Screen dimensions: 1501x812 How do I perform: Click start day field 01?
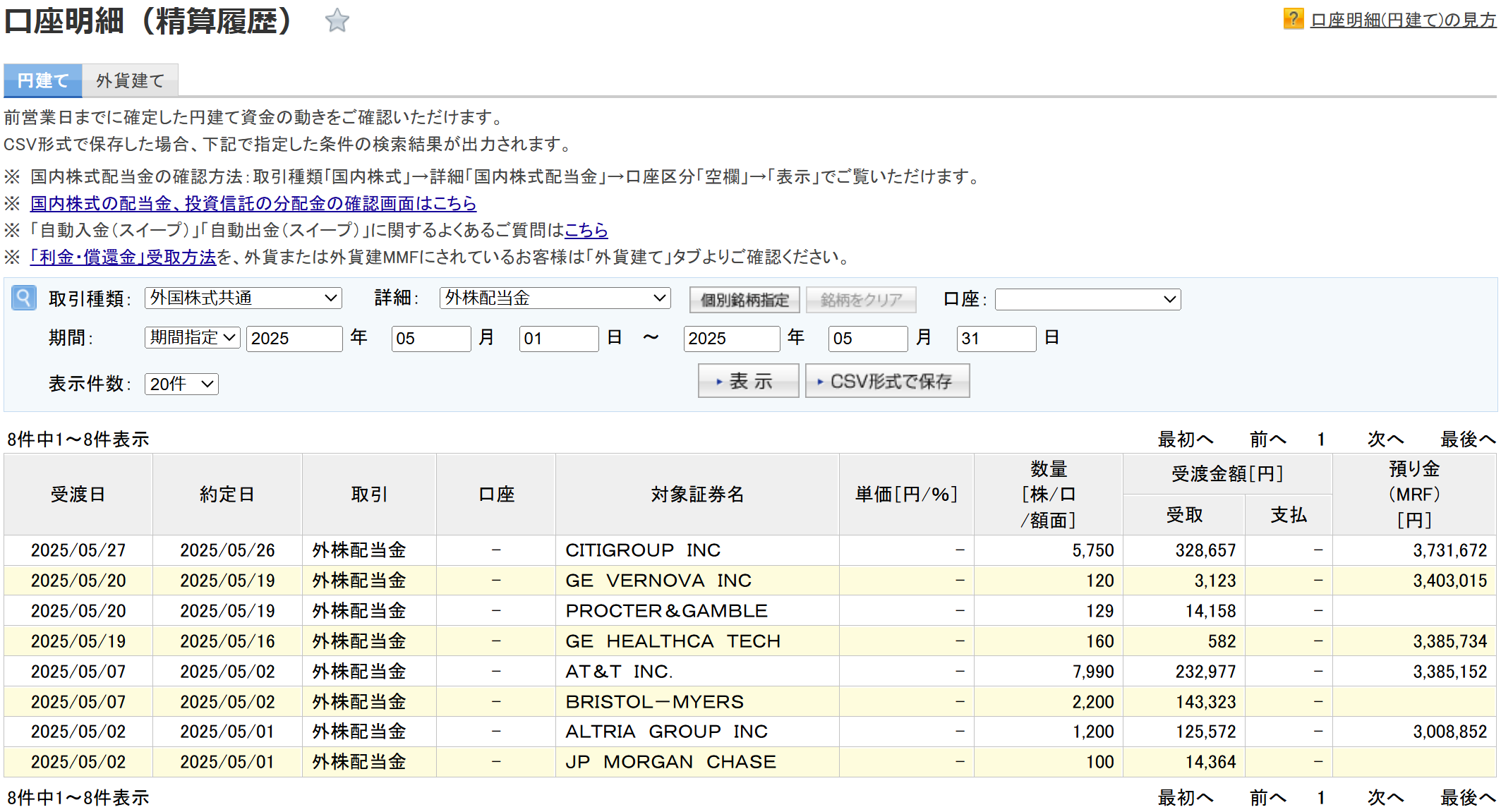(559, 339)
